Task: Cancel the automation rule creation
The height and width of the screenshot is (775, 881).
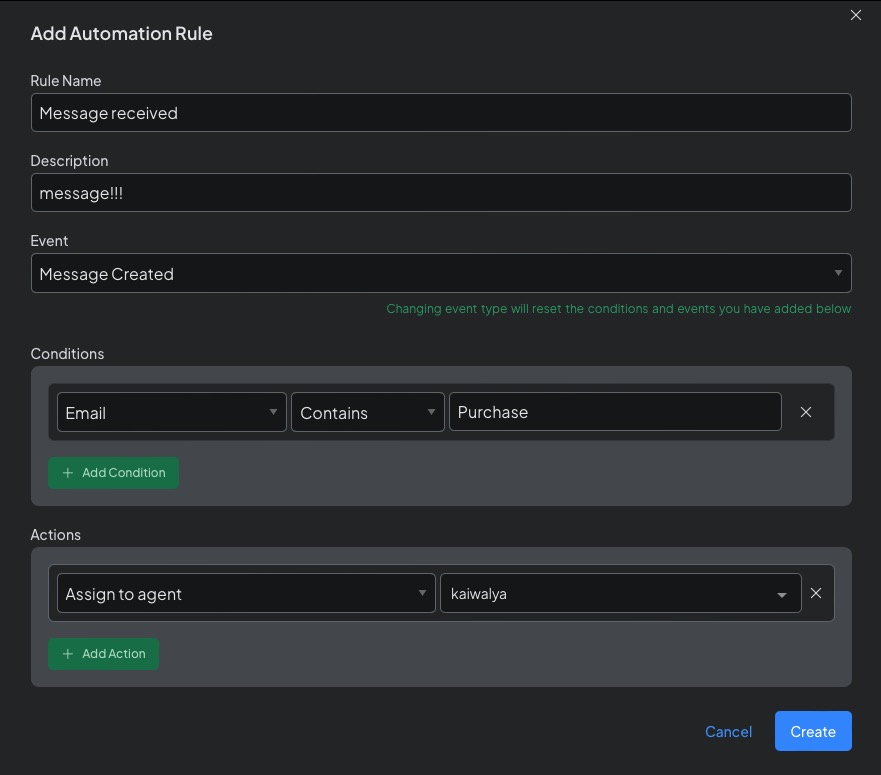Action: [x=728, y=731]
